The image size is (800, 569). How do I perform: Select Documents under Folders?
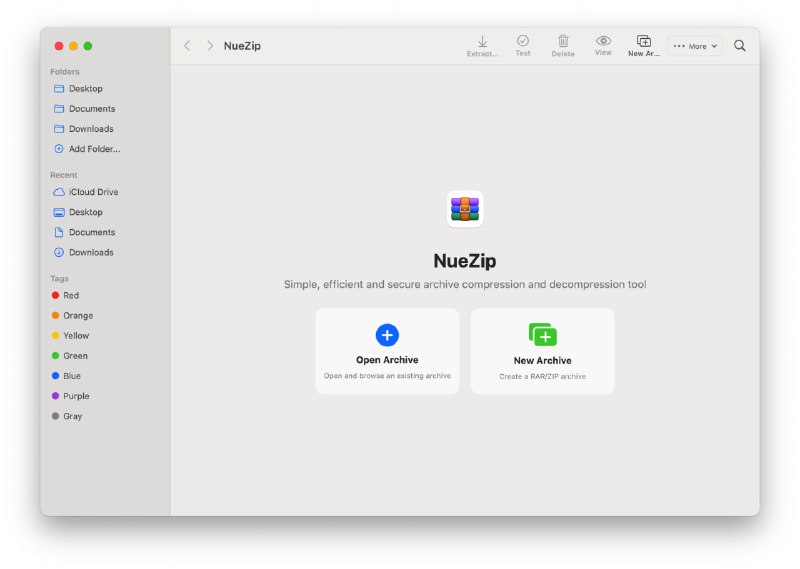pos(92,109)
